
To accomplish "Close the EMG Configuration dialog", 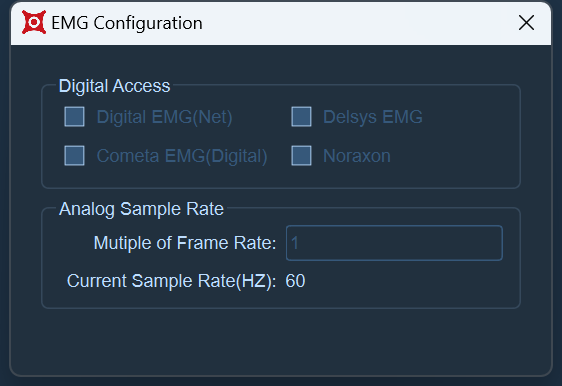I will [x=526, y=23].
